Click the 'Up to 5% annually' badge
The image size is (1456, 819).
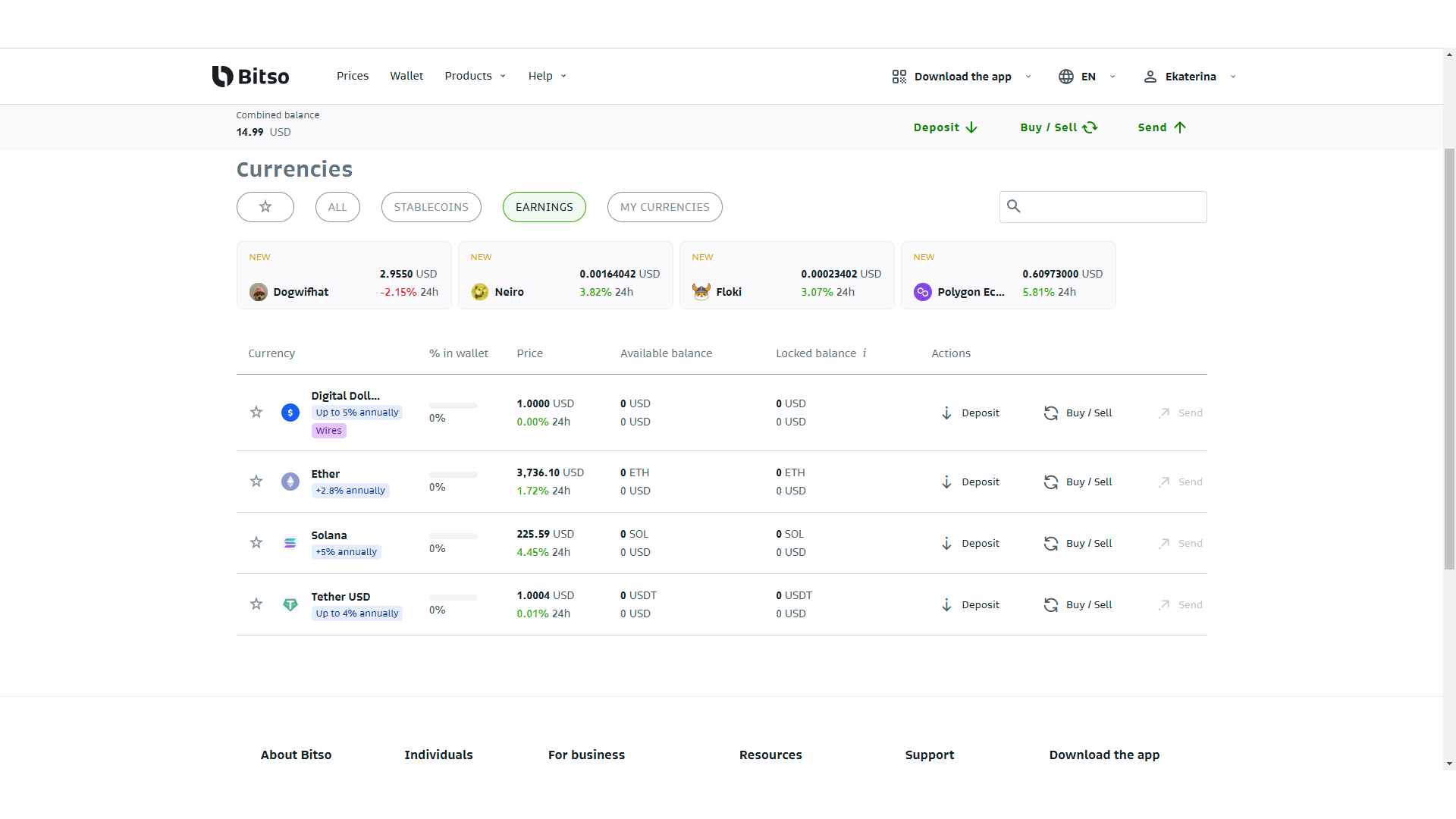(x=357, y=413)
